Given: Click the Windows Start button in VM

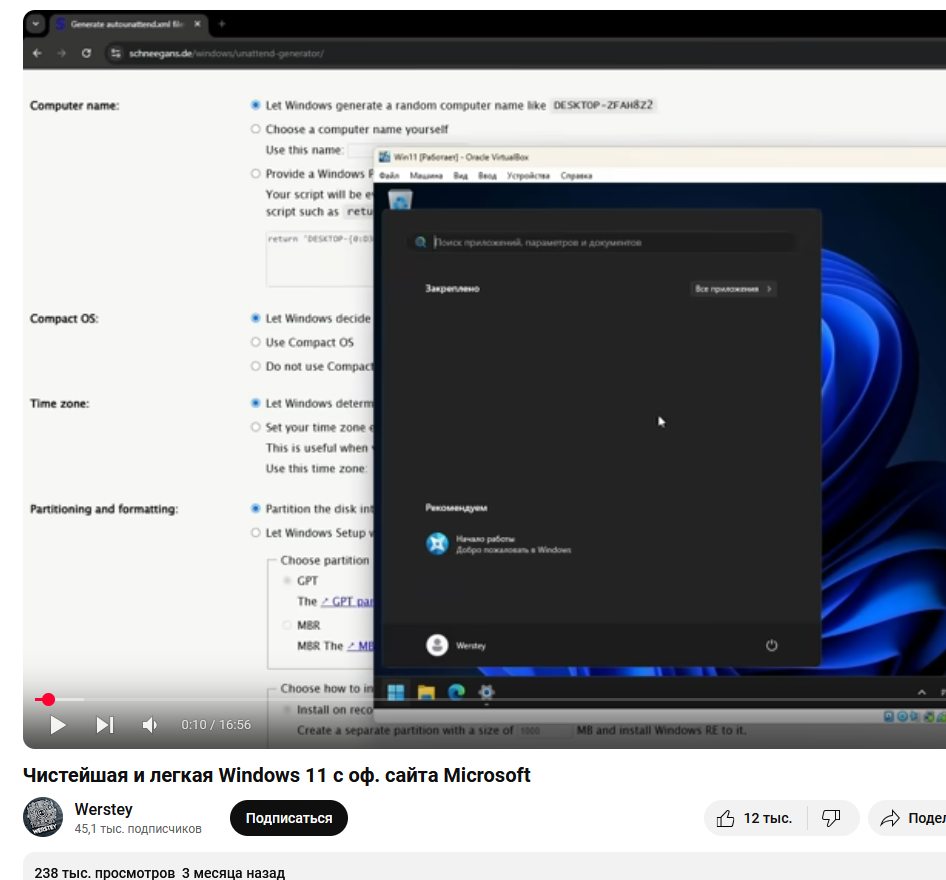Looking at the screenshot, I should [396, 692].
